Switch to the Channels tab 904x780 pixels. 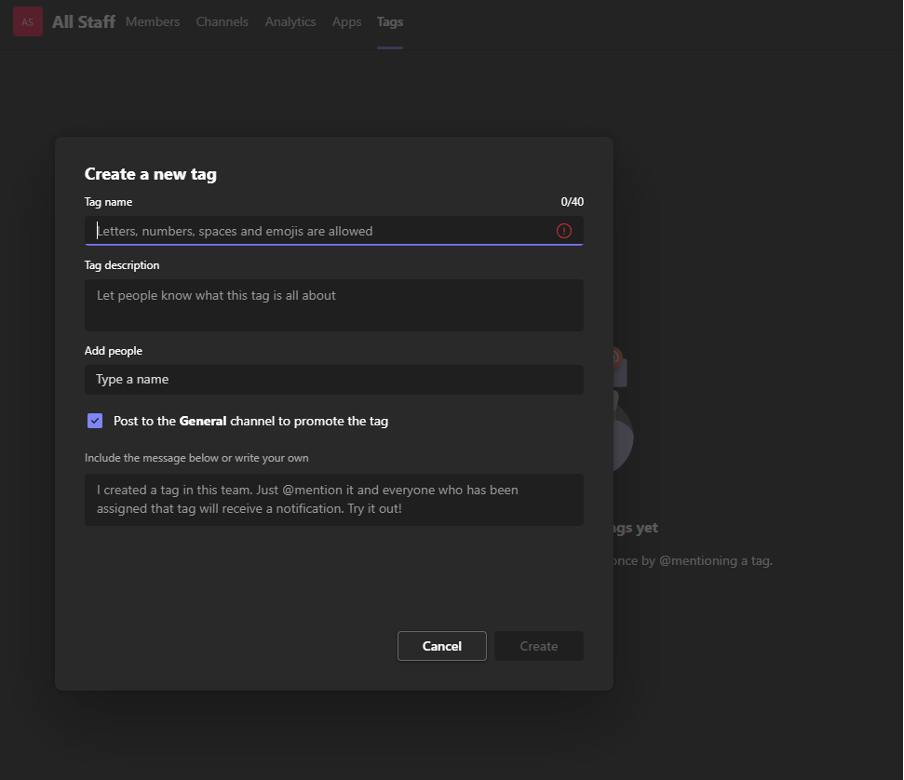(x=222, y=22)
